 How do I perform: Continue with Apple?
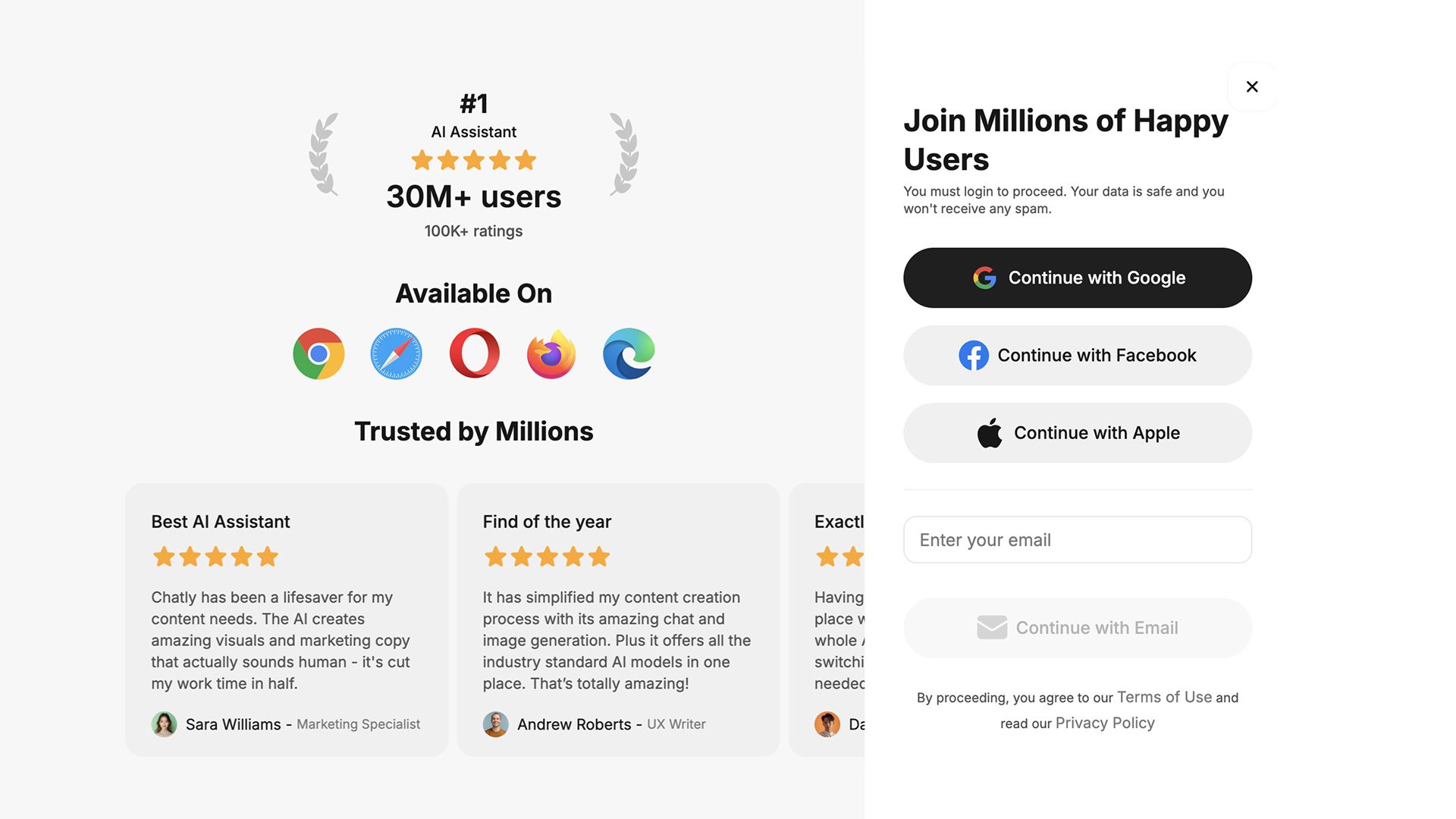[1077, 432]
